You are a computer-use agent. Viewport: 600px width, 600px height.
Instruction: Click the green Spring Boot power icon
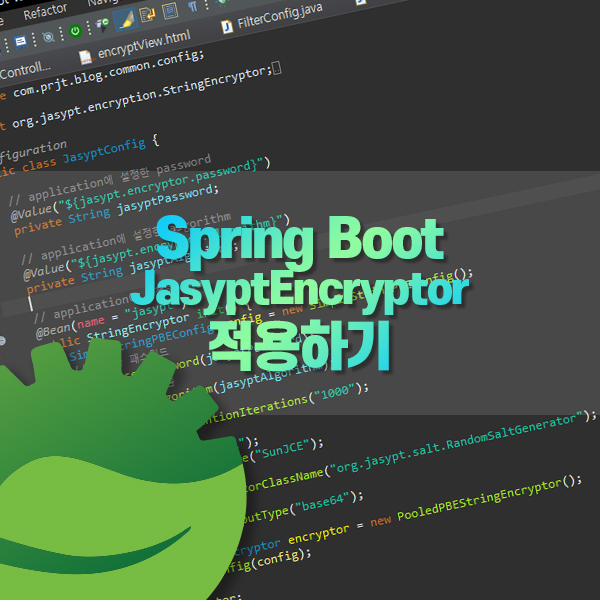pos(75,30)
